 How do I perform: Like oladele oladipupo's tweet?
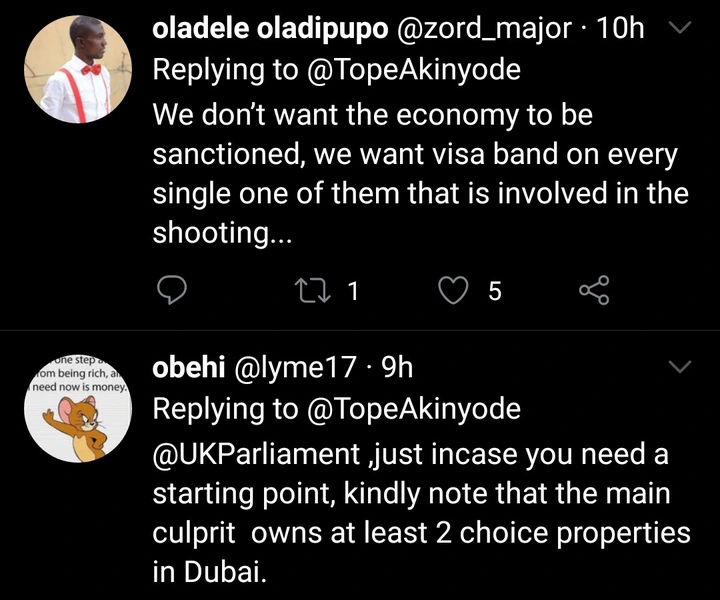pos(455,291)
